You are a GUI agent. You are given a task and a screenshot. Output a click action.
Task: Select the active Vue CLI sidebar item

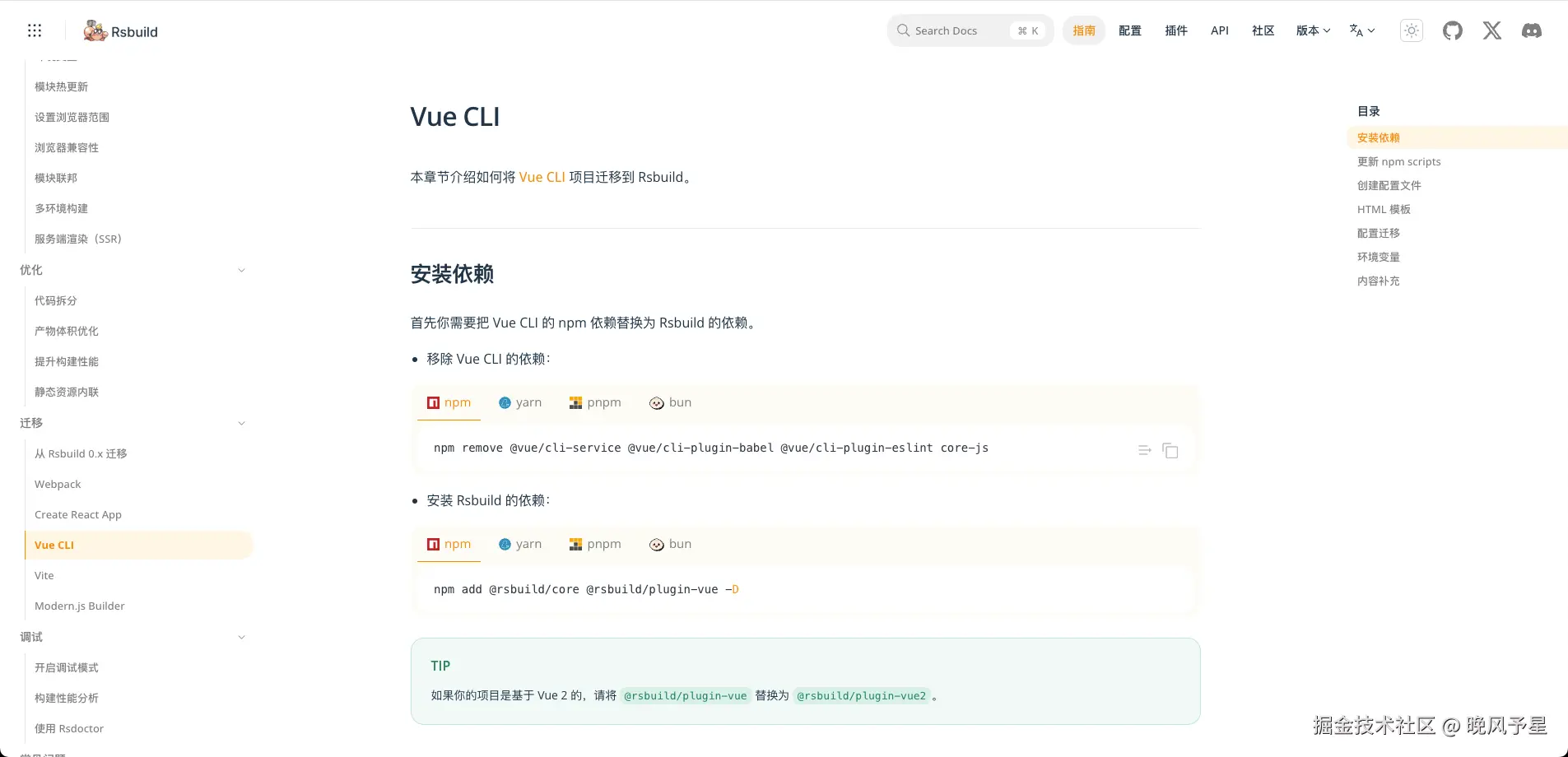point(138,545)
